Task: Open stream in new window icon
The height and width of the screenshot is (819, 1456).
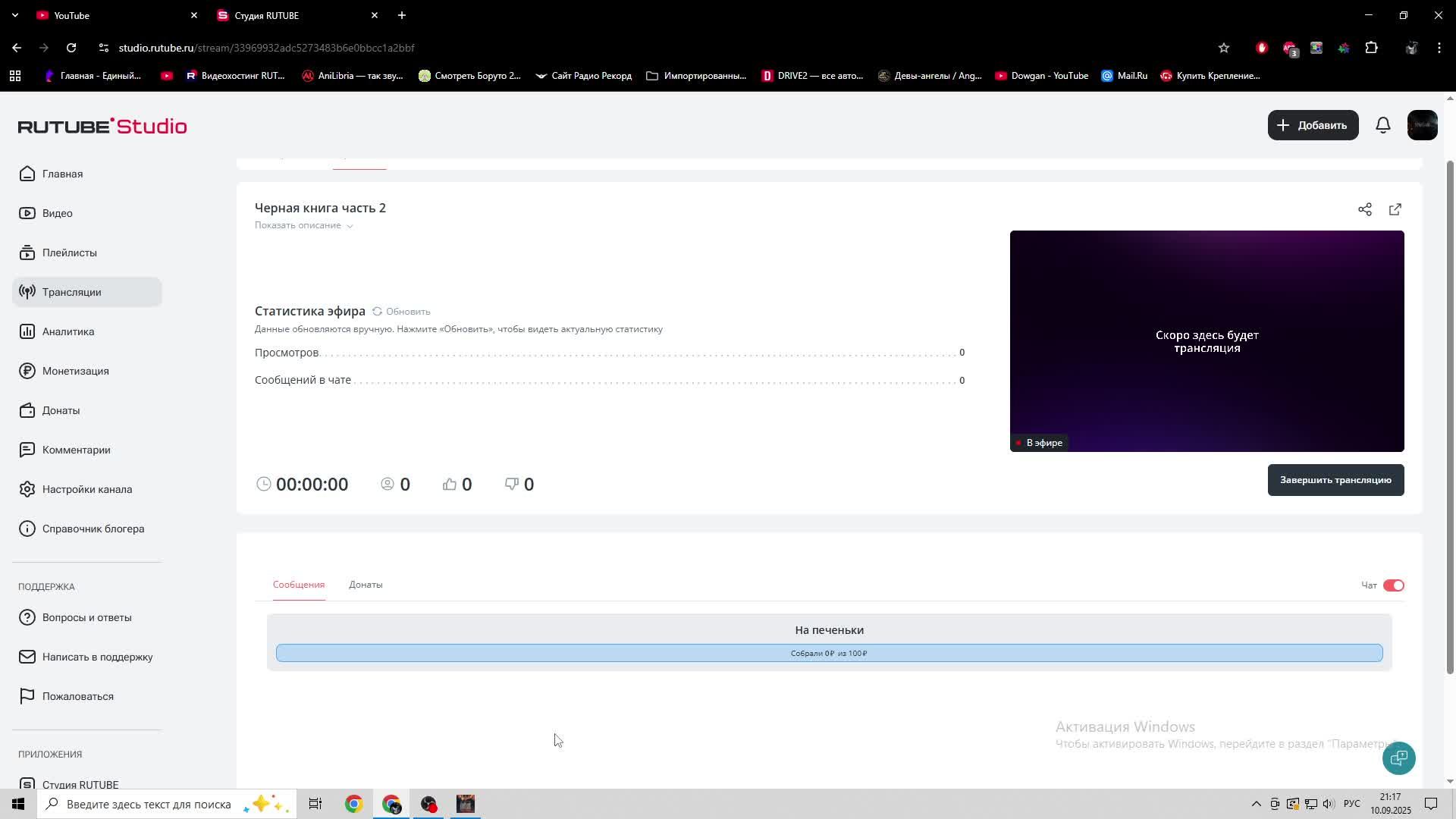Action: (1395, 209)
